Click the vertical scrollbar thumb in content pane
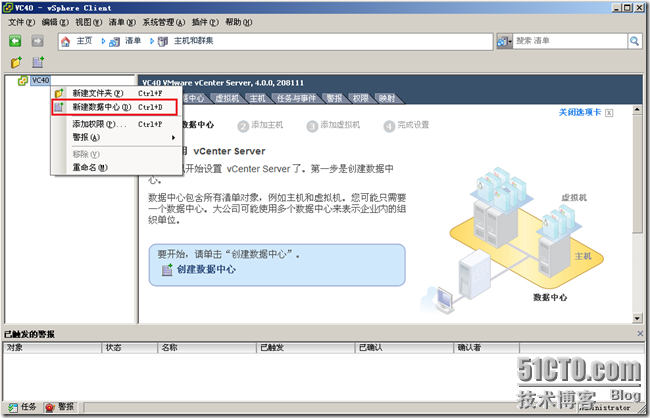 637,174
